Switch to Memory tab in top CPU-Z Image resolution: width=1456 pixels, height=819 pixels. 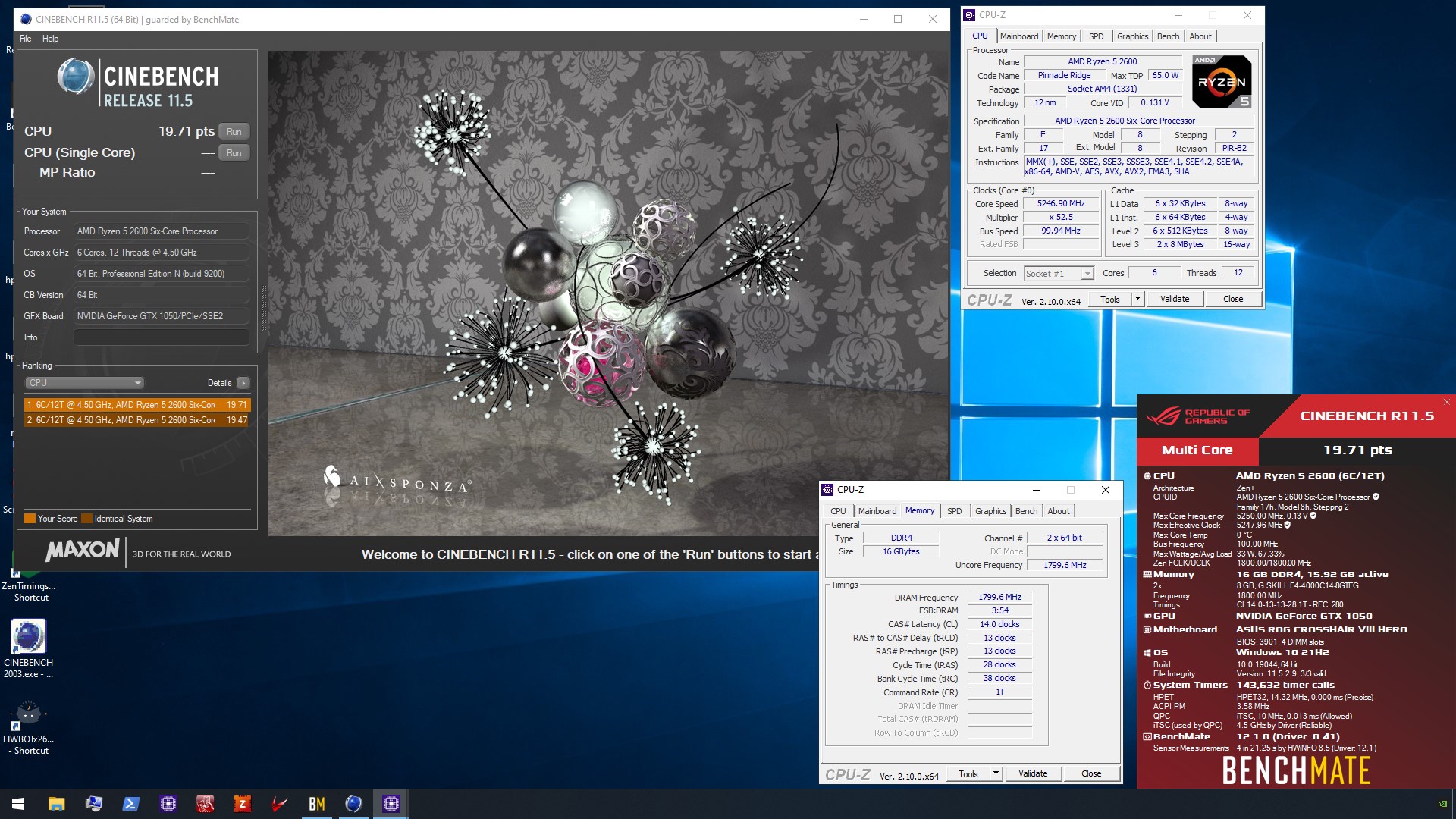point(1062,36)
